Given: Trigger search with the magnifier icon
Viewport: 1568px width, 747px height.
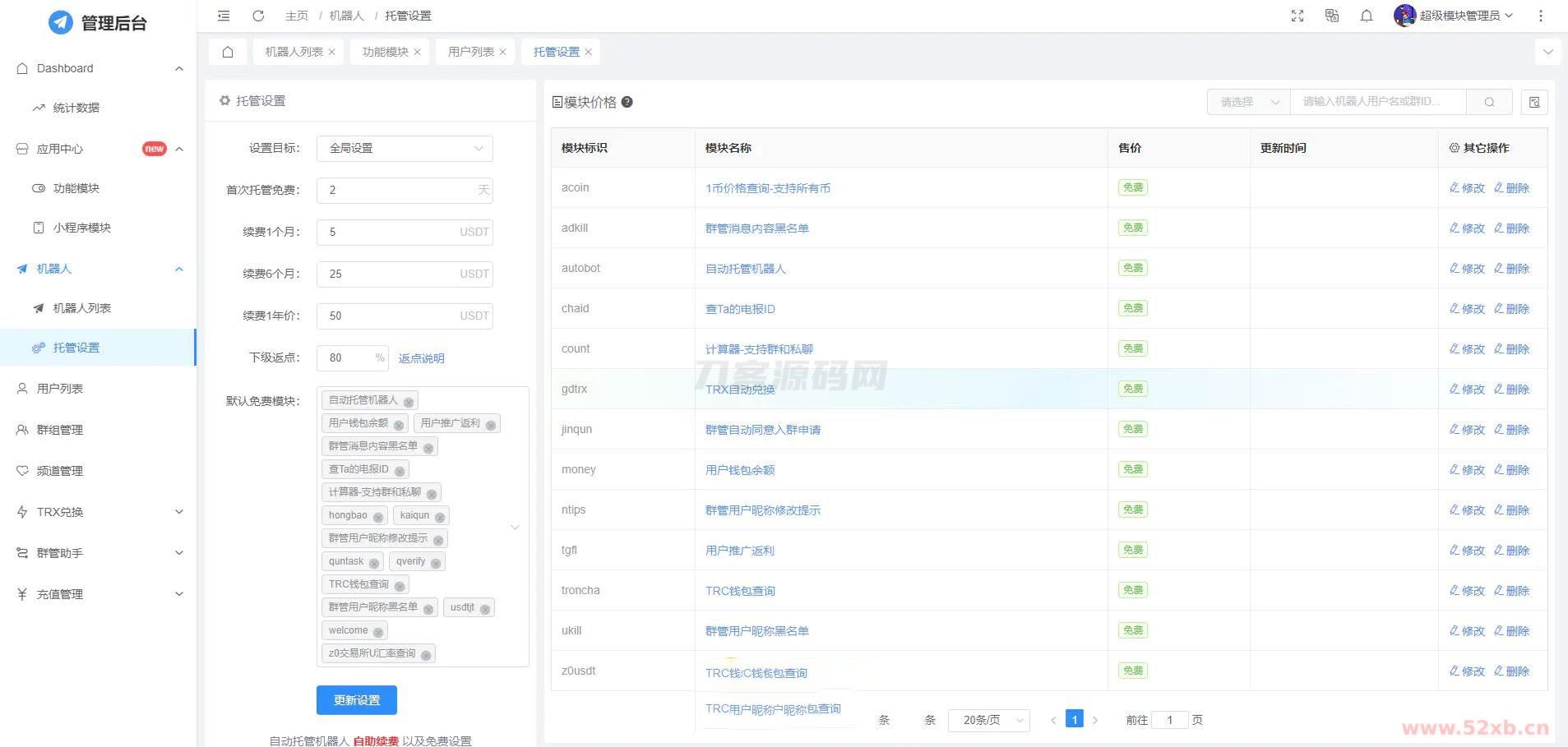Looking at the screenshot, I should [x=1489, y=101].
